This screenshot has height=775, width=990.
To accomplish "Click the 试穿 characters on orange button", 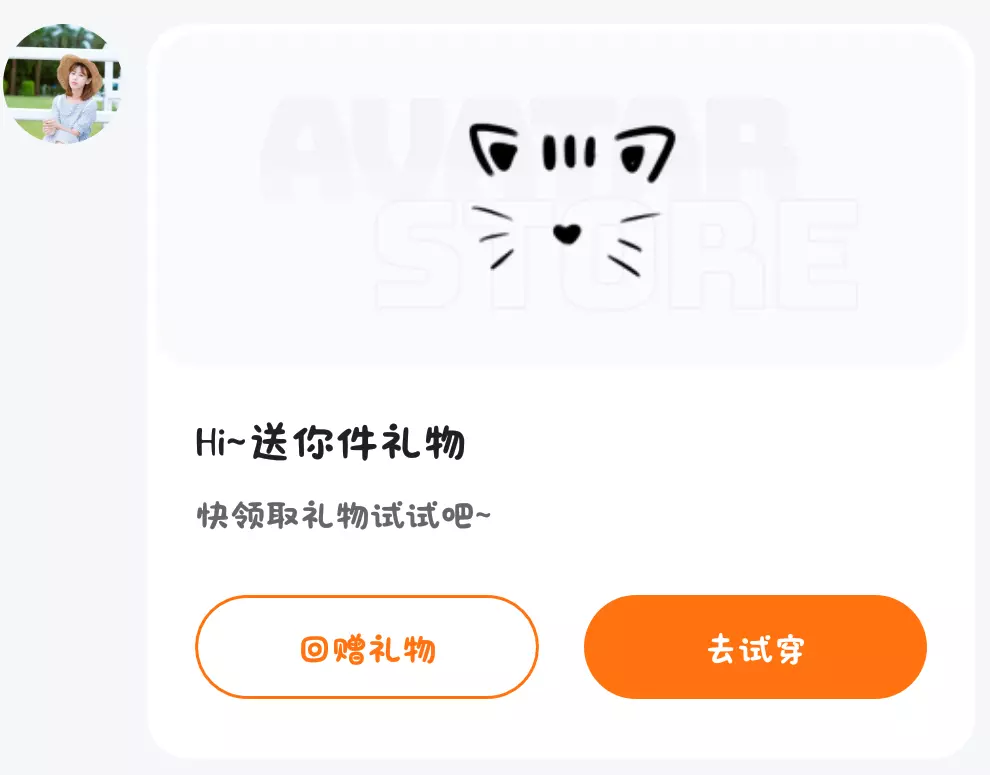I will point(772,649).
